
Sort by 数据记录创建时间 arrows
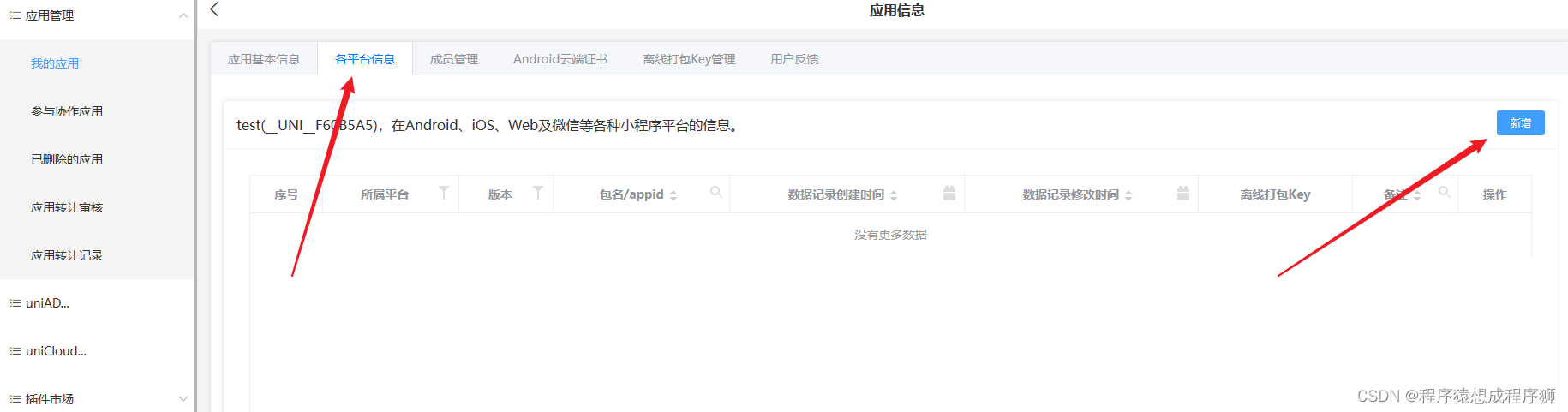click(894, 195)
